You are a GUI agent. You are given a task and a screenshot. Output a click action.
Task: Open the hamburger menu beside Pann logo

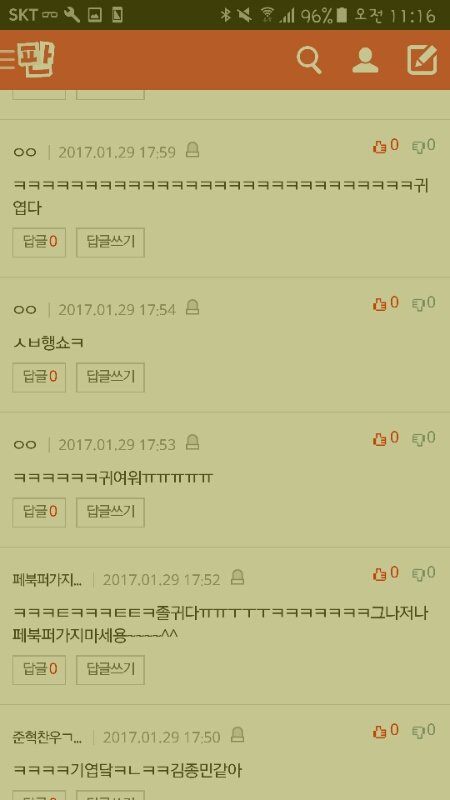point(8,60)
